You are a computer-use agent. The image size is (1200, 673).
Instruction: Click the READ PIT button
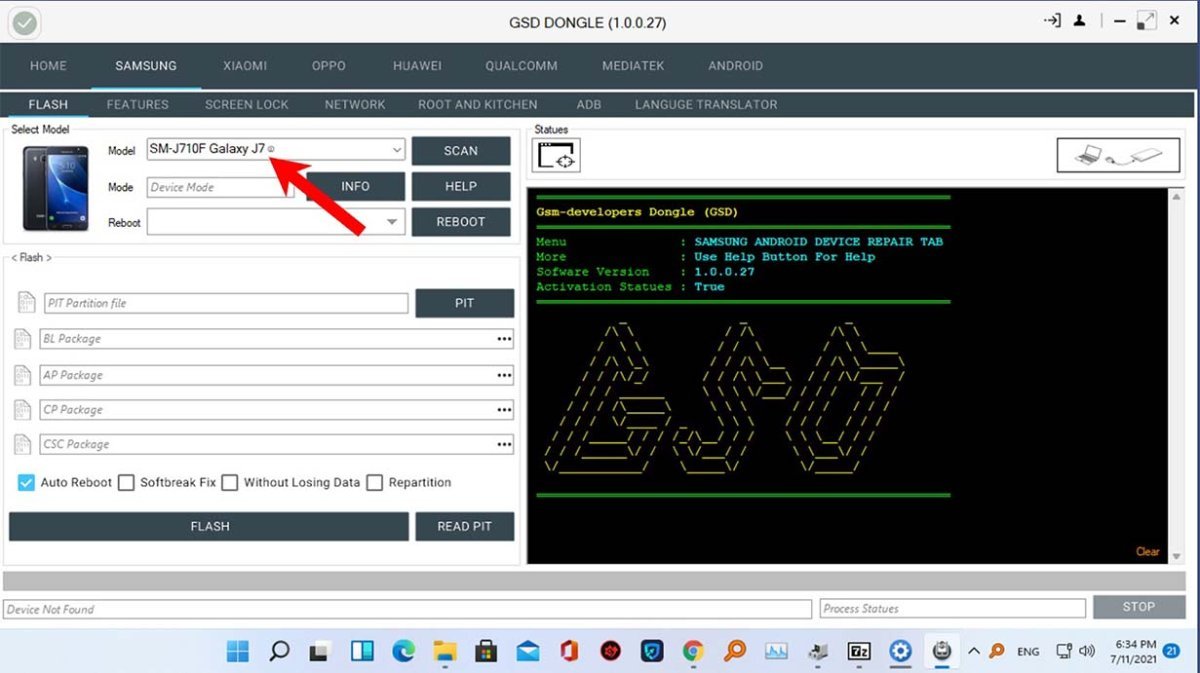465,526
